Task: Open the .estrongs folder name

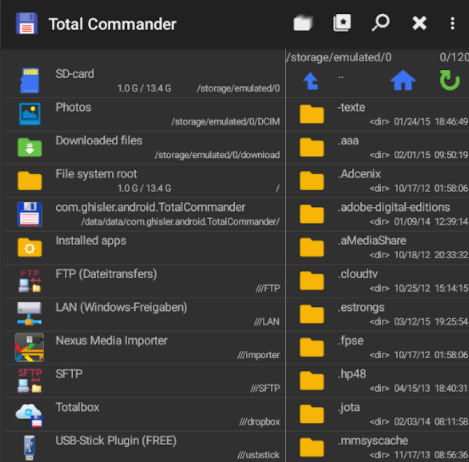Action: tap(361, 307)
